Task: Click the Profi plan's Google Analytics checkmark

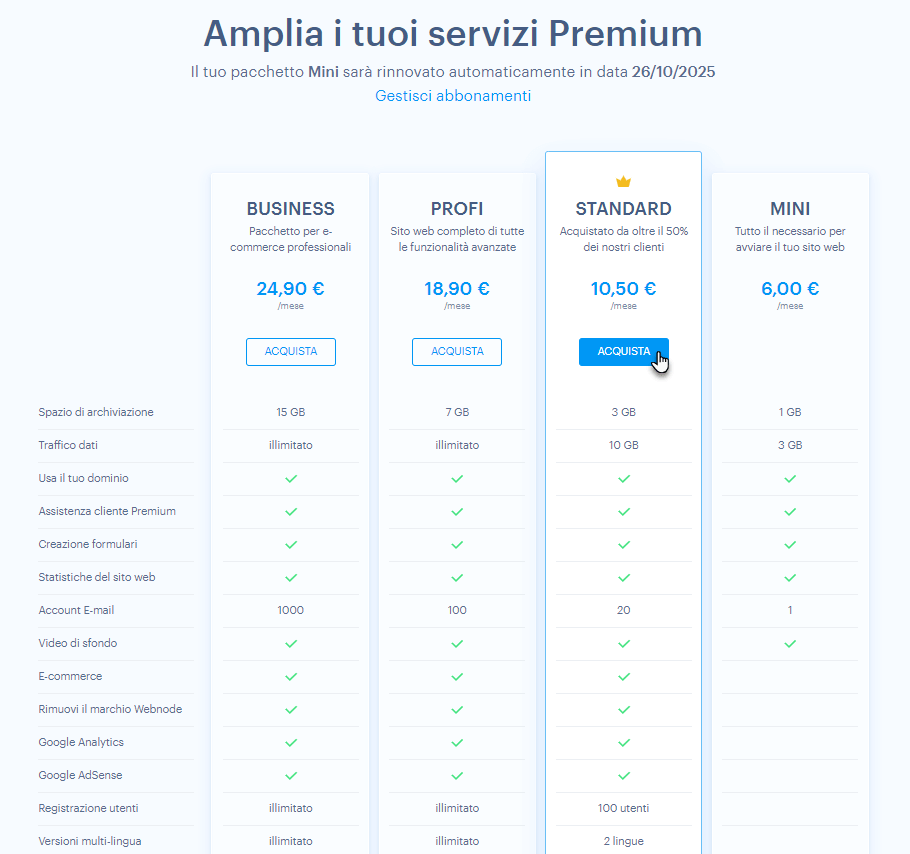Action: pyautogui.click(x=457, y=743)
